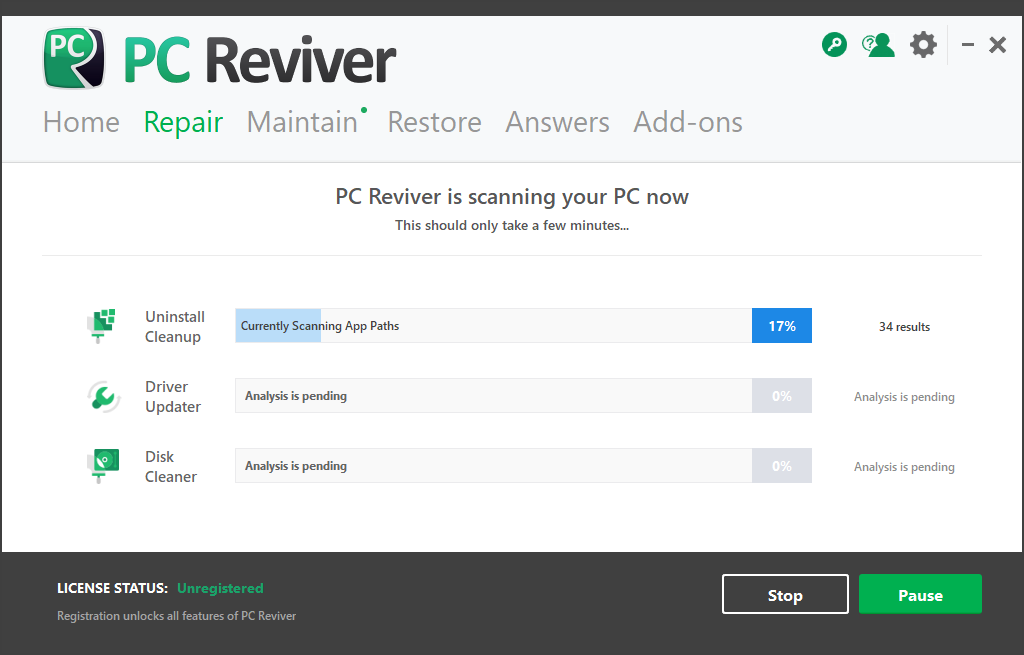Open the help and support person icon
Image resolution: width=1024 pixels, height=655 pixels.
pos(878,45)
